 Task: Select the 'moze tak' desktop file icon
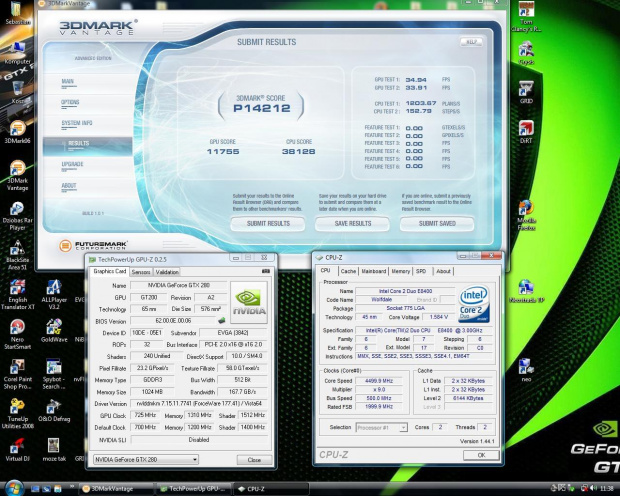[x=54, y=450]
